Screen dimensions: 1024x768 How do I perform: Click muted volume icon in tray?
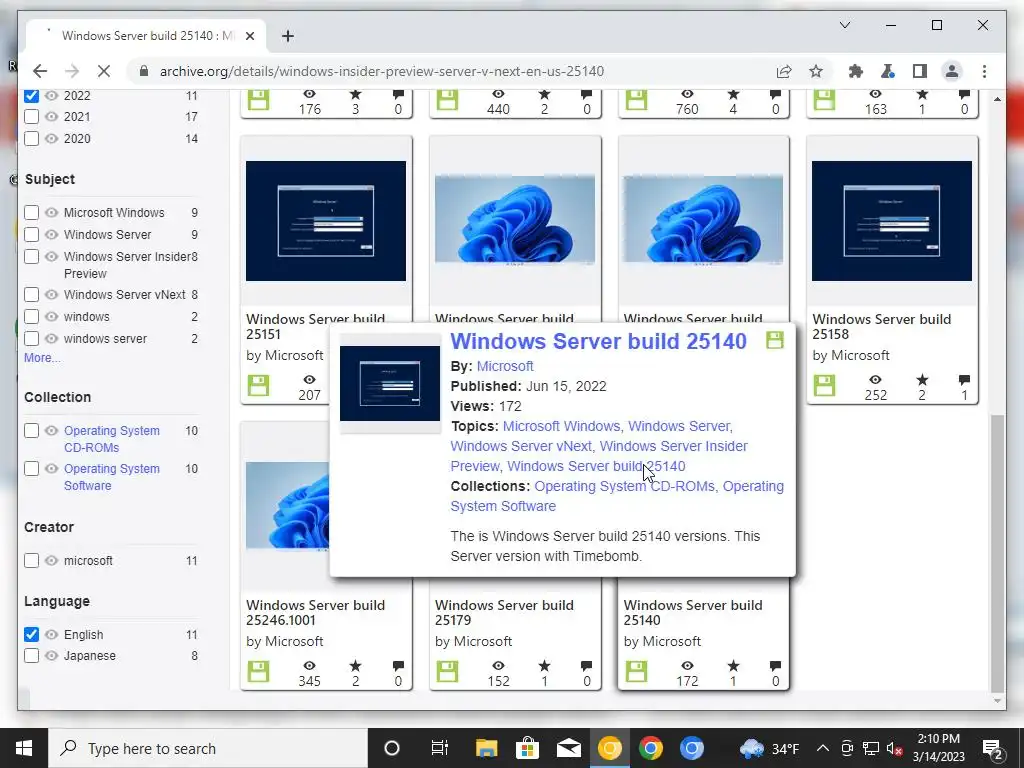pyautogui.click(x=895, y=748)
